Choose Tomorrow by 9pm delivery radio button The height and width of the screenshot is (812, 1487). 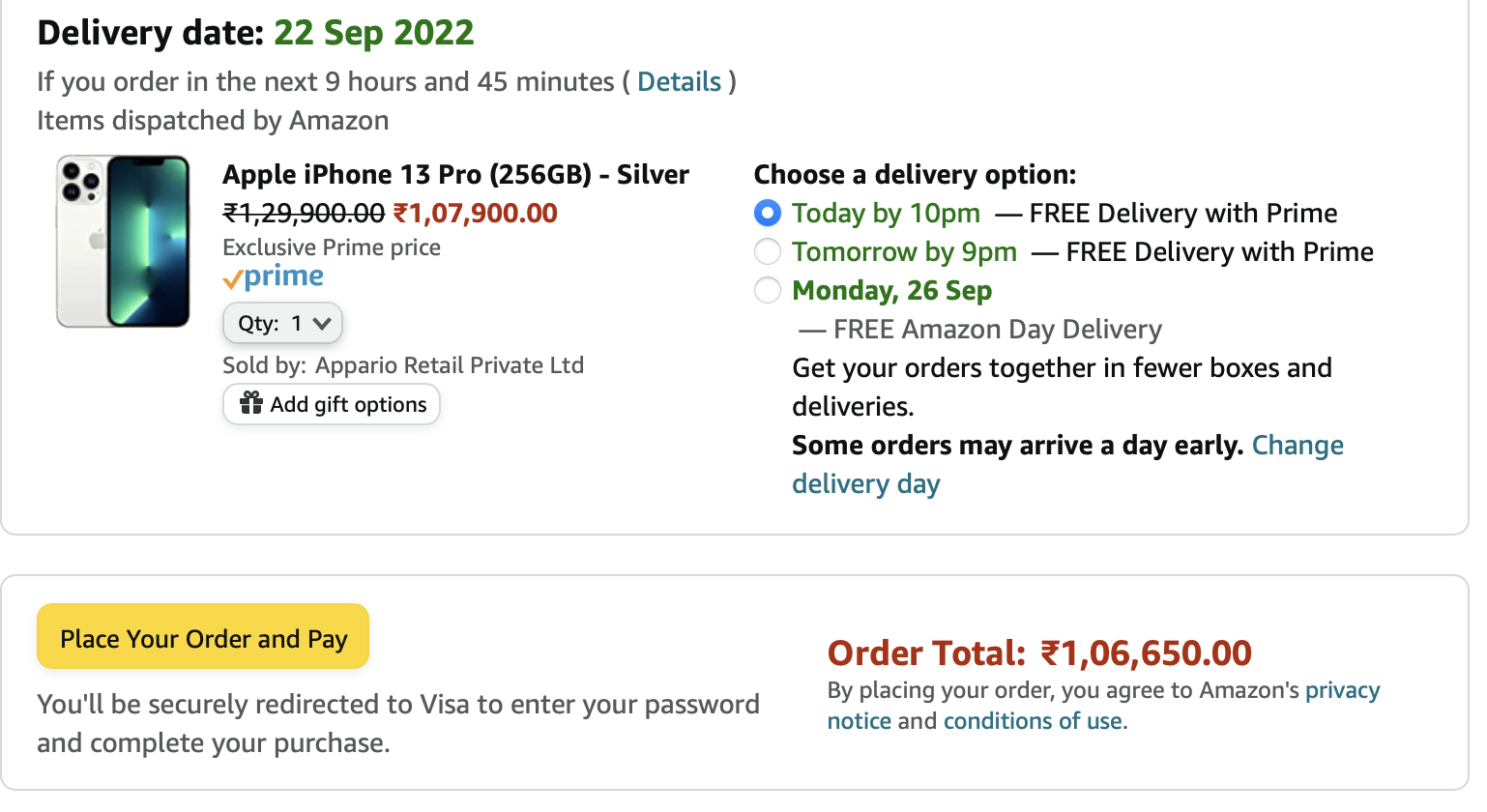(768, 251)
